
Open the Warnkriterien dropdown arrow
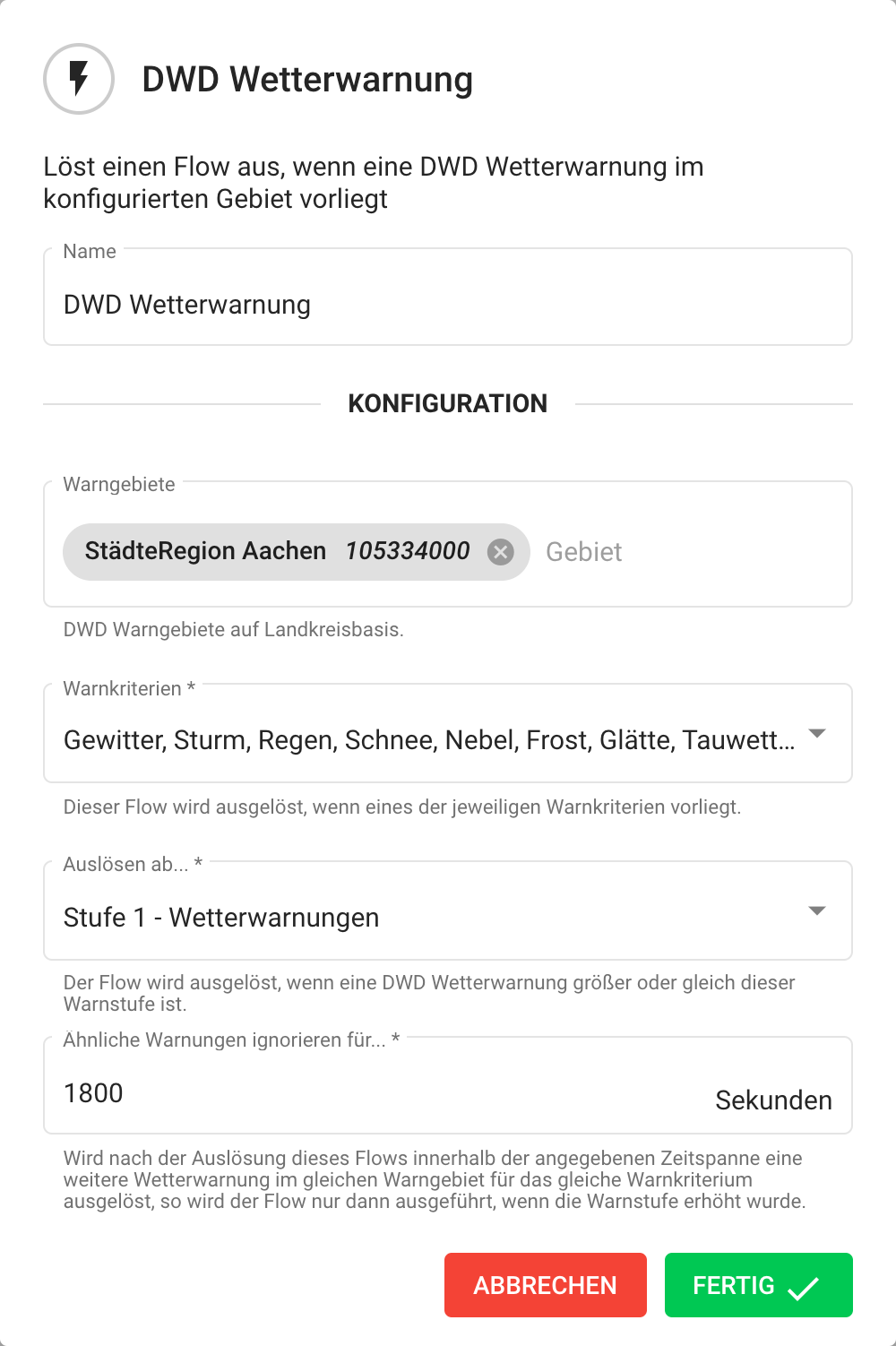click(816, 734)
